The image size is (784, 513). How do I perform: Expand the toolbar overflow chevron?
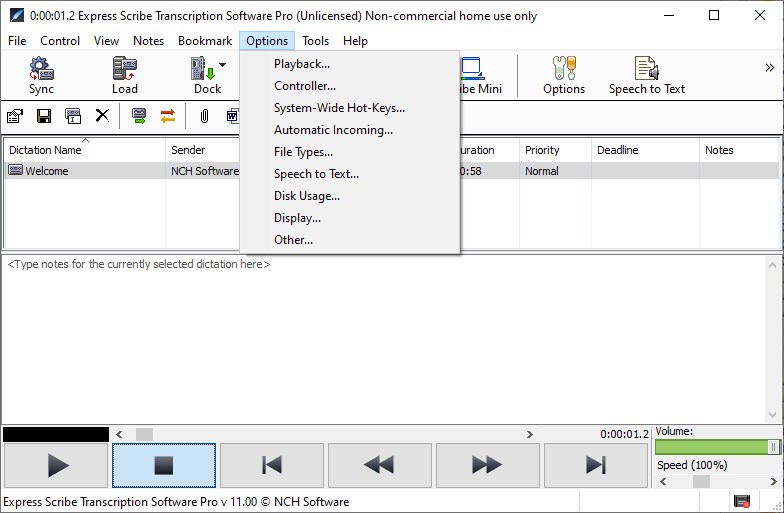click(x=770, y=68)
